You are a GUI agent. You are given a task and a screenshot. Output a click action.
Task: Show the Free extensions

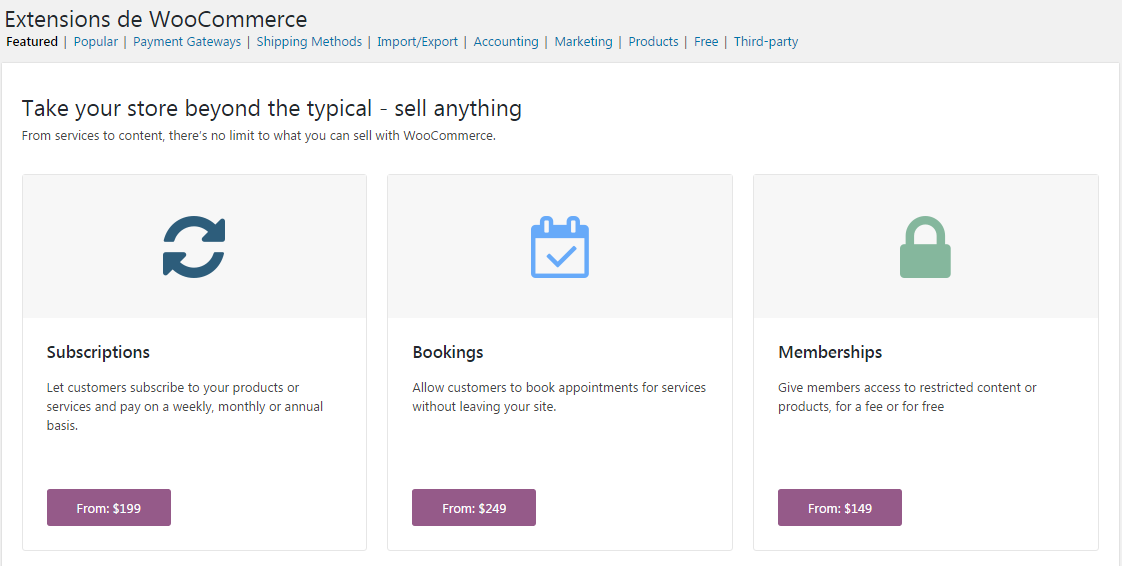pos(706,42)
